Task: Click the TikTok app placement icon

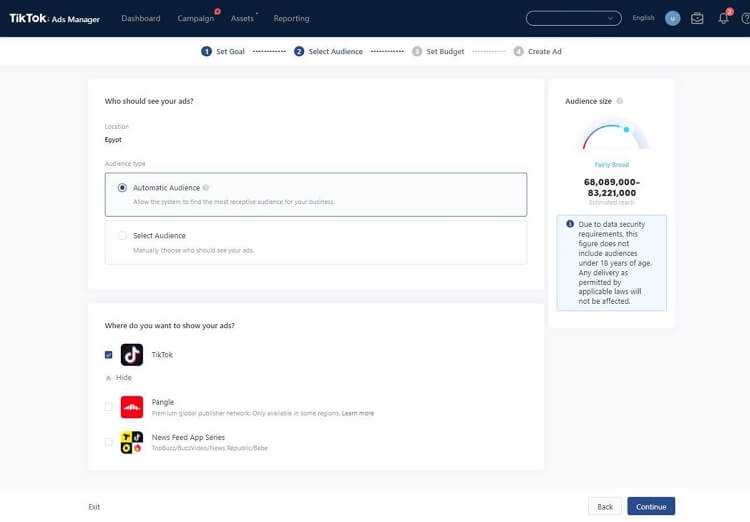Action: (132, 355)
